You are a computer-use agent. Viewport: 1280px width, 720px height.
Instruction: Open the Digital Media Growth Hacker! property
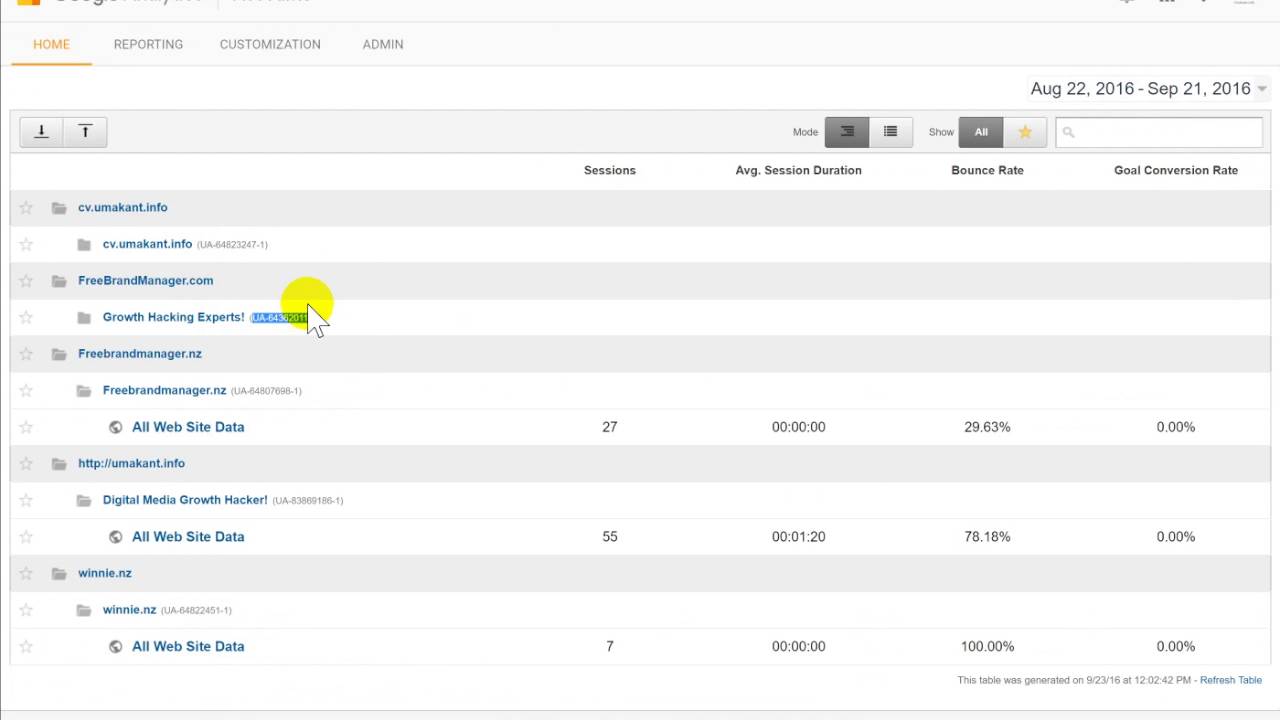185,500
